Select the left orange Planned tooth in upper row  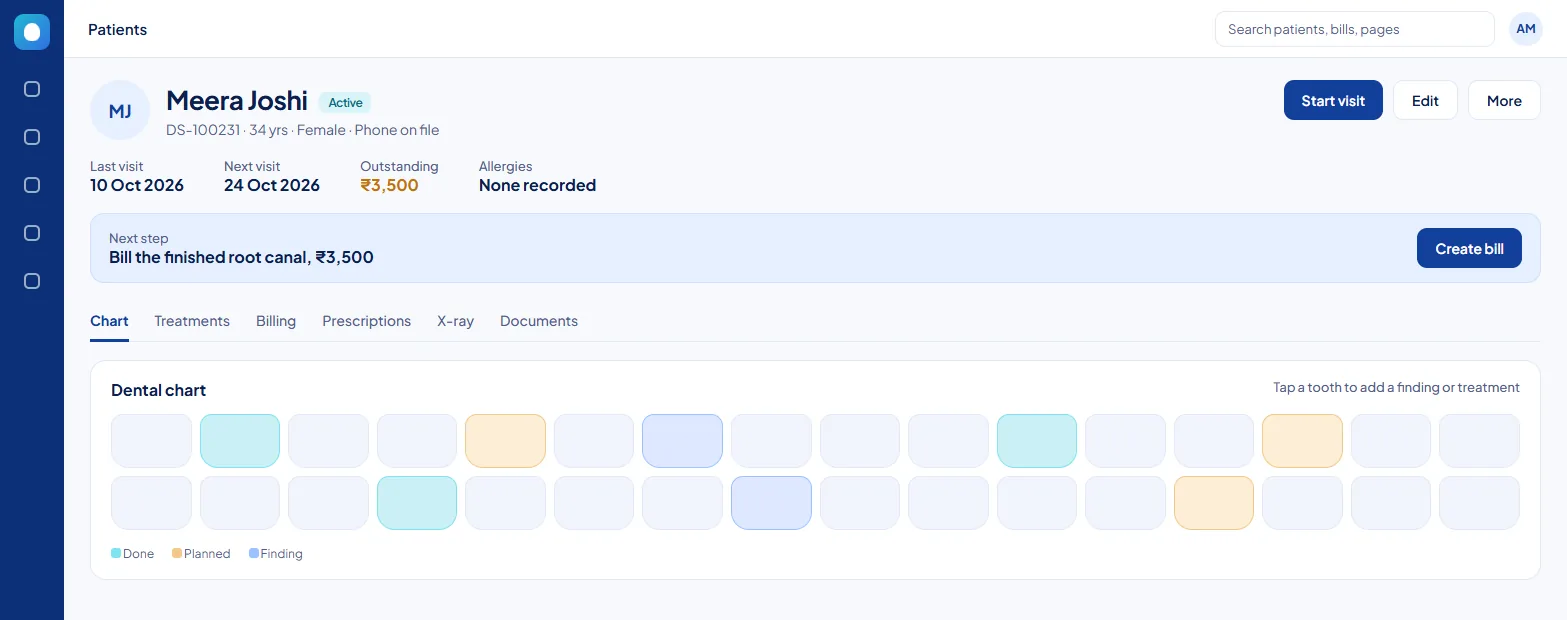click(x=505, y=441)
